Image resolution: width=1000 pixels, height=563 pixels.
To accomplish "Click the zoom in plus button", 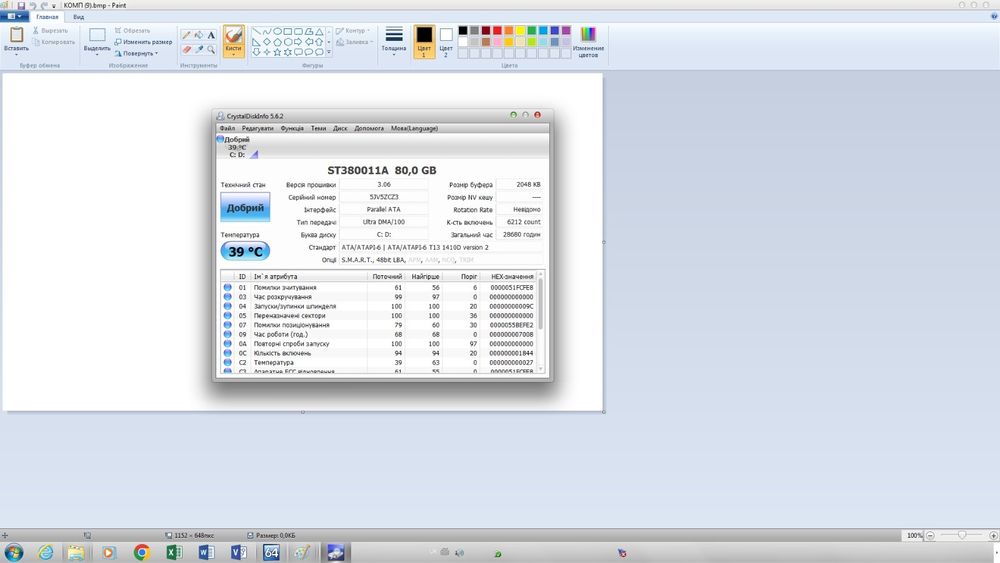I will click(994, 536).
